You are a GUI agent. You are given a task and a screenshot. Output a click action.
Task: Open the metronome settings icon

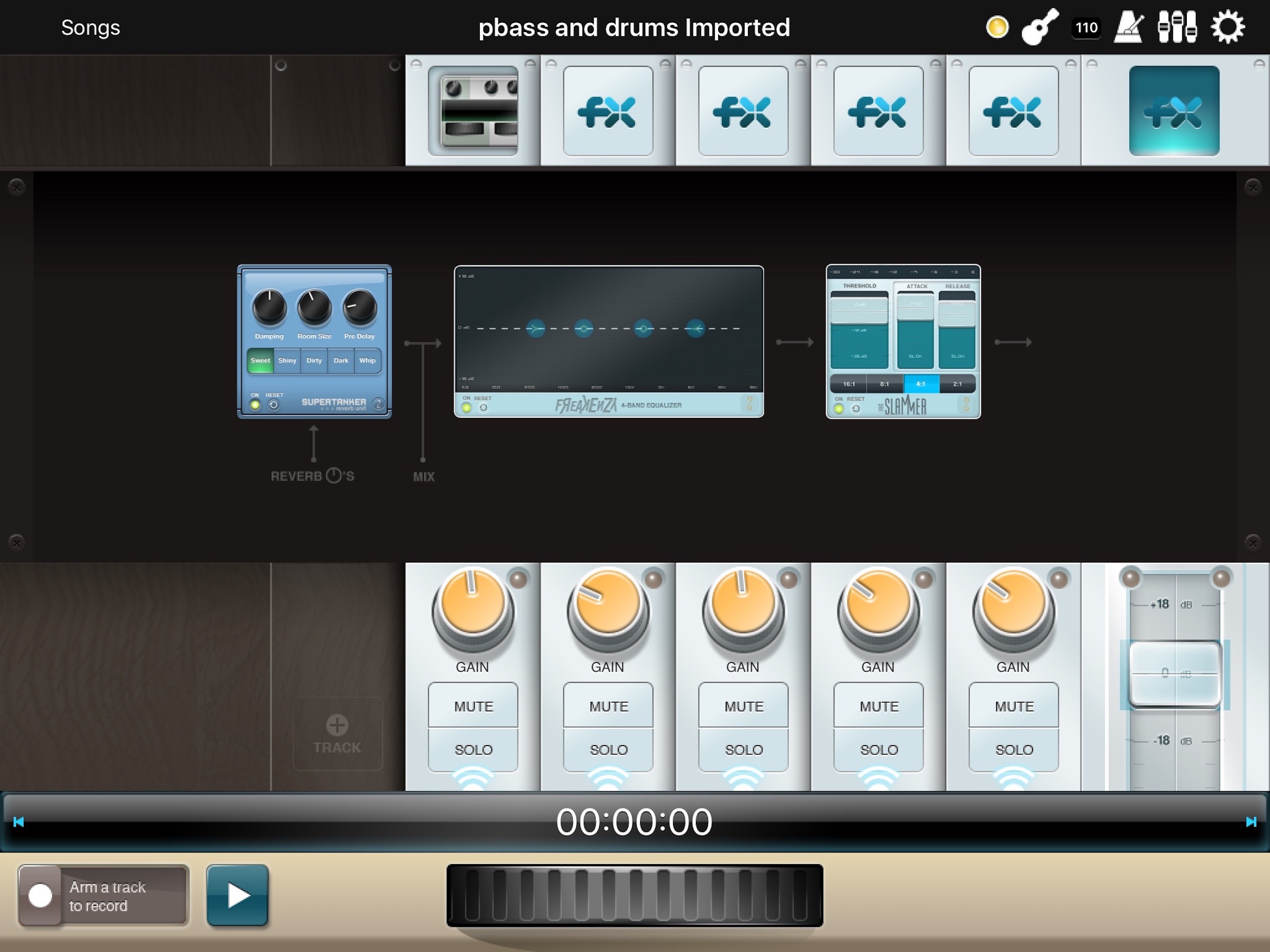[x=1128, y=27]
